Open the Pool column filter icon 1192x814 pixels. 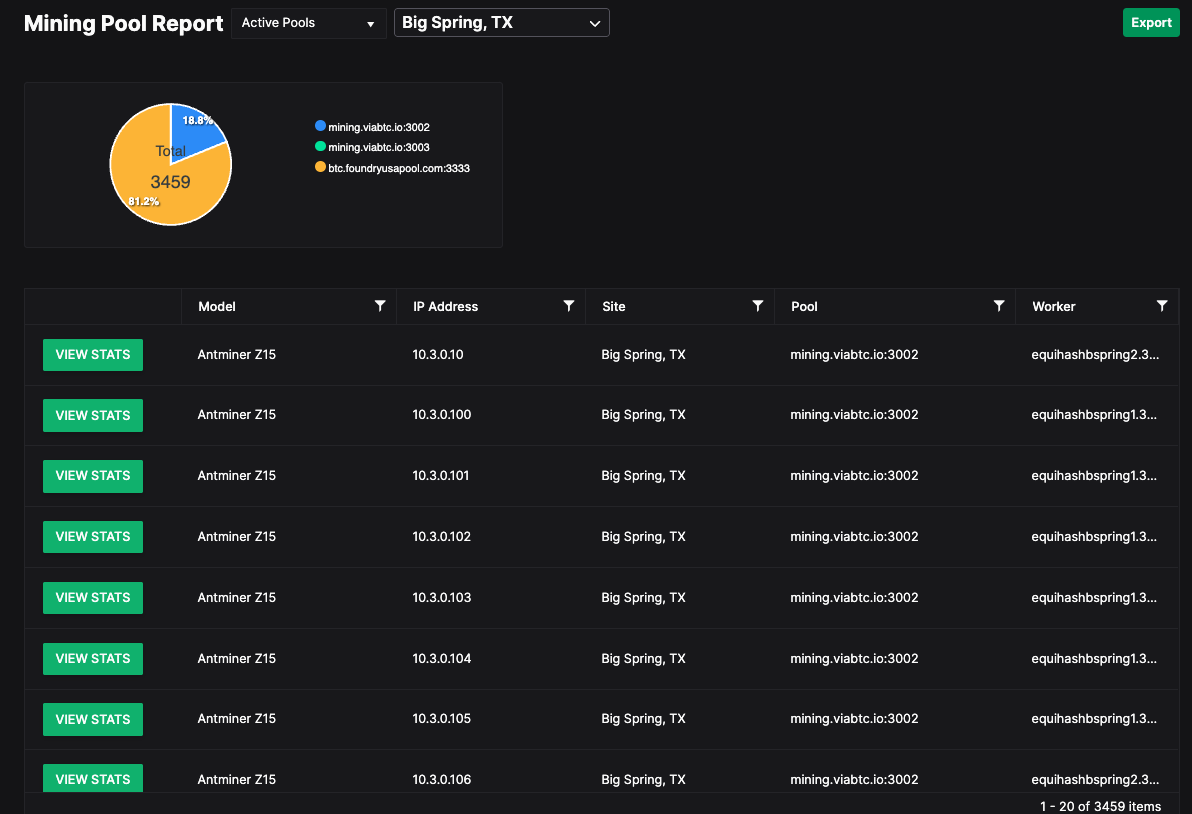[998, 306]
